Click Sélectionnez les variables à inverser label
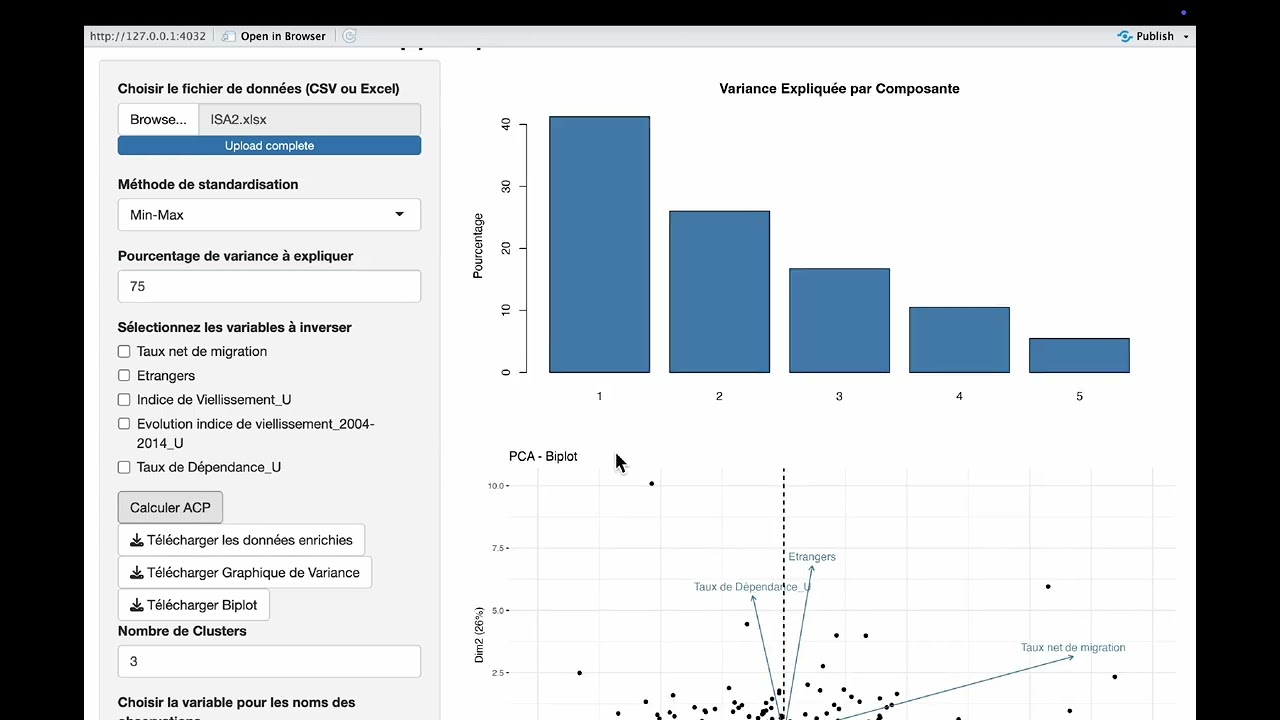Image resolution: width=1280 pixels, height=720 pixels. coord(235,328)
